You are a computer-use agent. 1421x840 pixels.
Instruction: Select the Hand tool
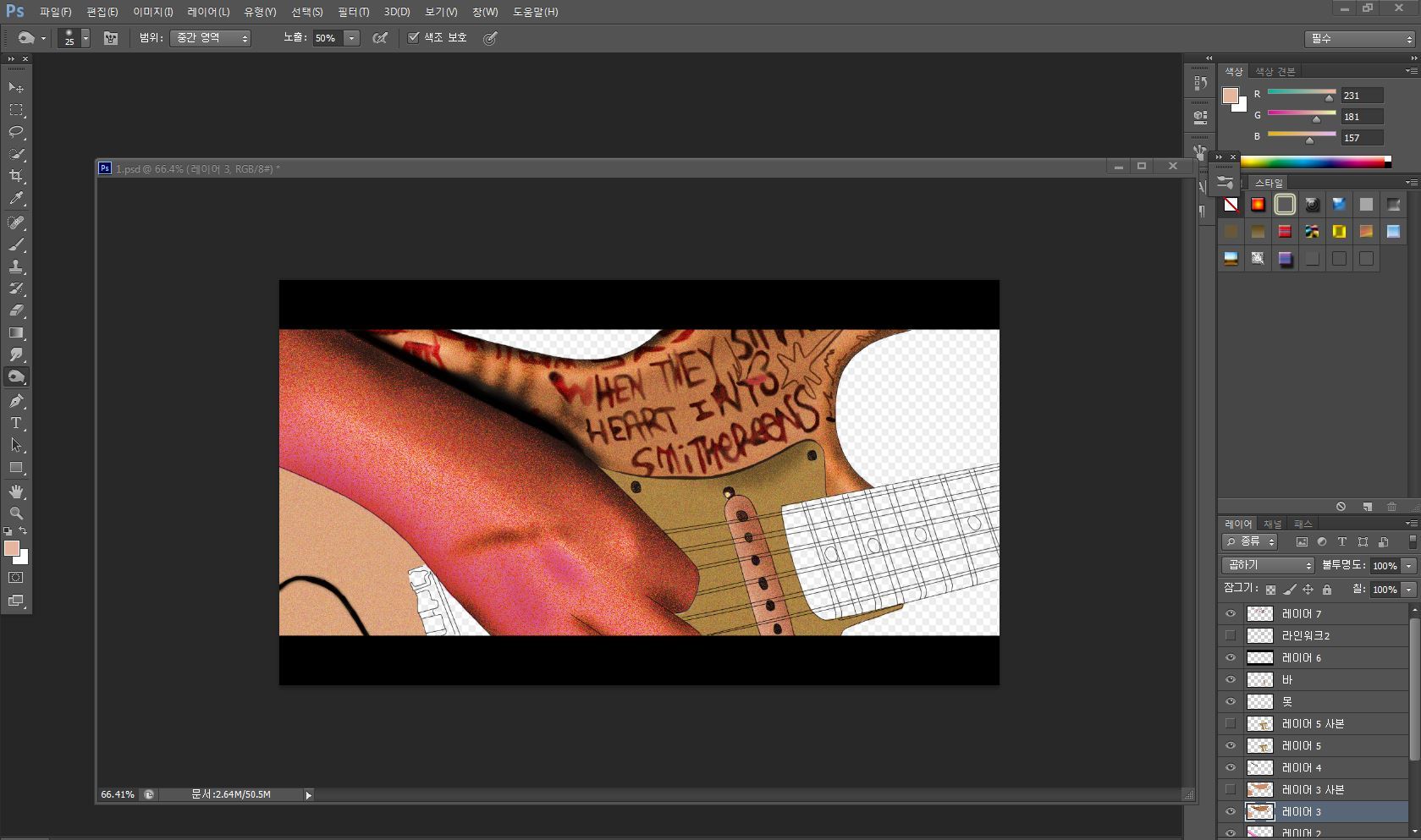click(x=16, y=491)
